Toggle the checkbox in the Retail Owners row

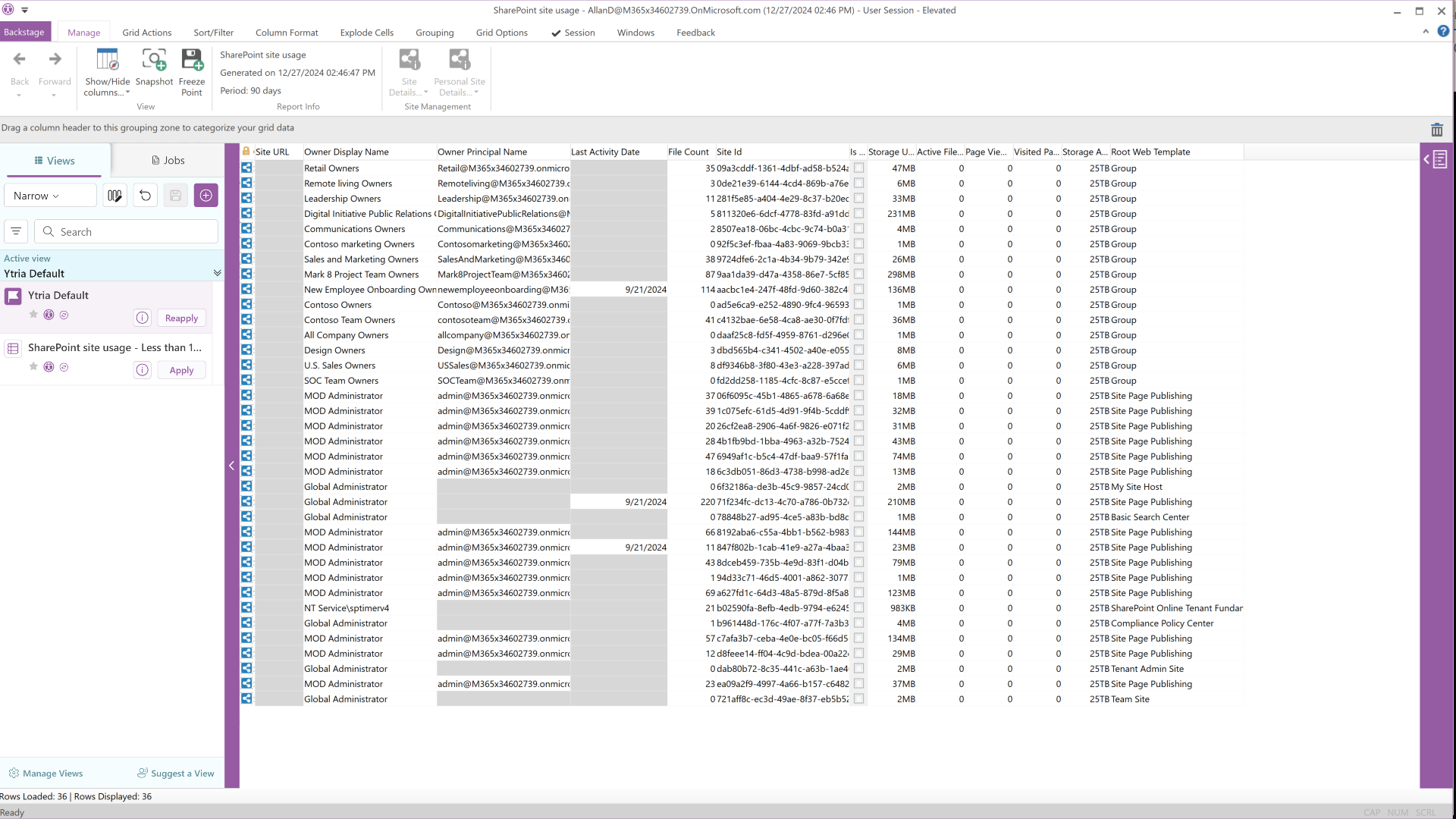point(858,168)
